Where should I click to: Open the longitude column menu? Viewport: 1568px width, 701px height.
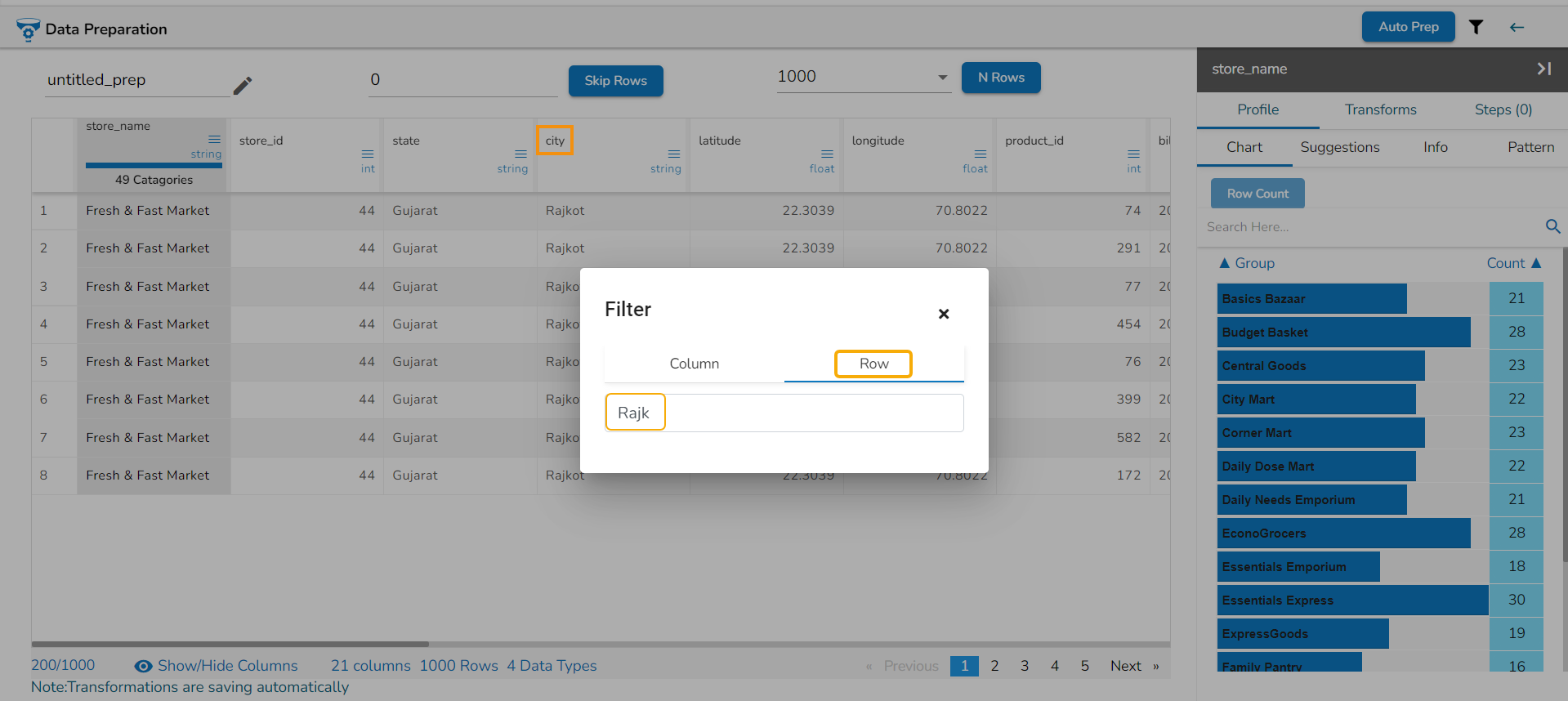coord(981,154)
